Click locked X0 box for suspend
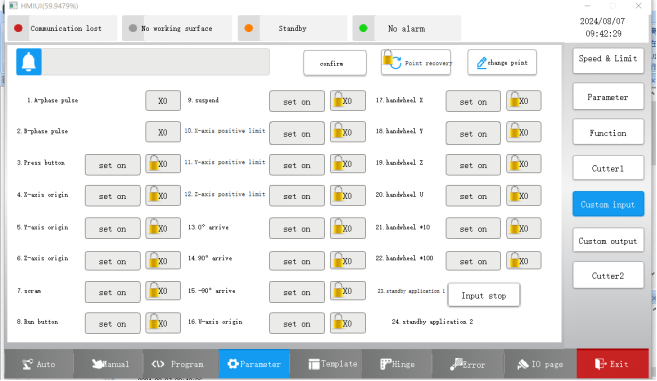This screenshot has height=381, width=657. (x=348, y=101)
